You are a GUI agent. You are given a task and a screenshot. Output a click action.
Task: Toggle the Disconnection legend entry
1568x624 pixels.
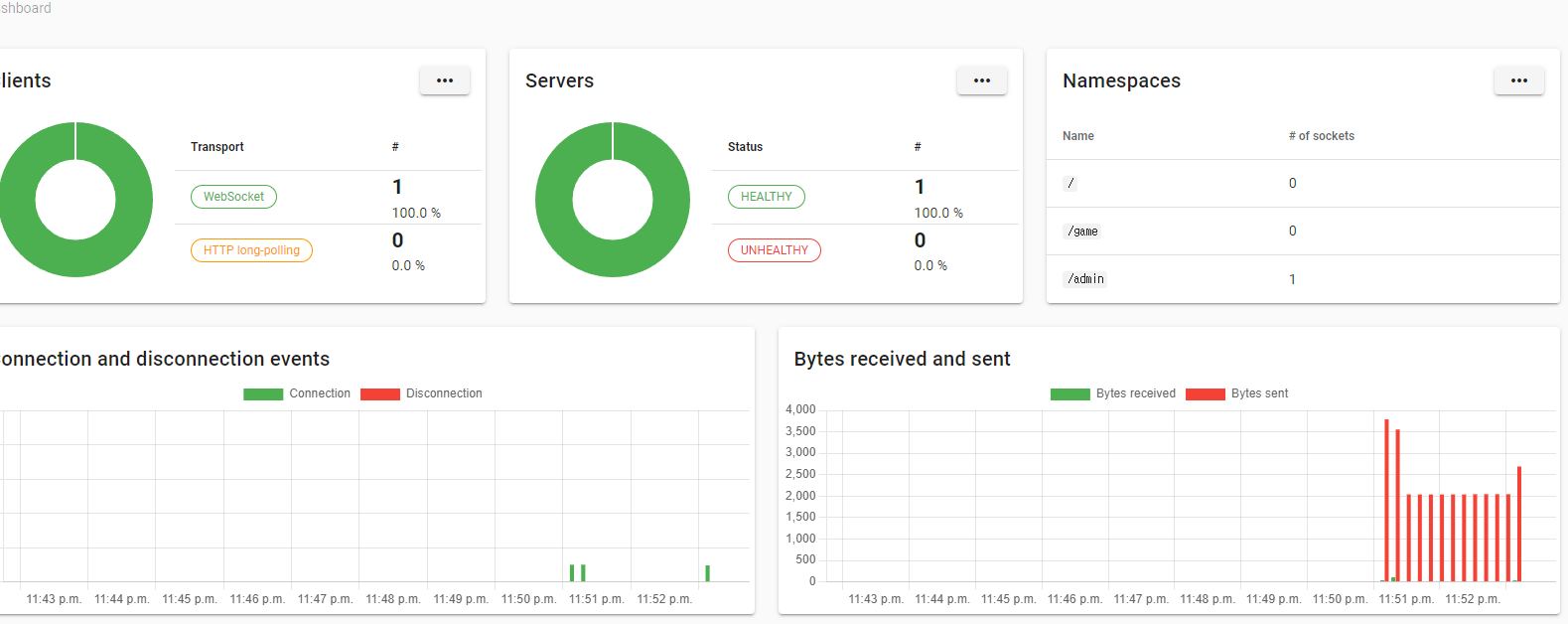(421, 393)
